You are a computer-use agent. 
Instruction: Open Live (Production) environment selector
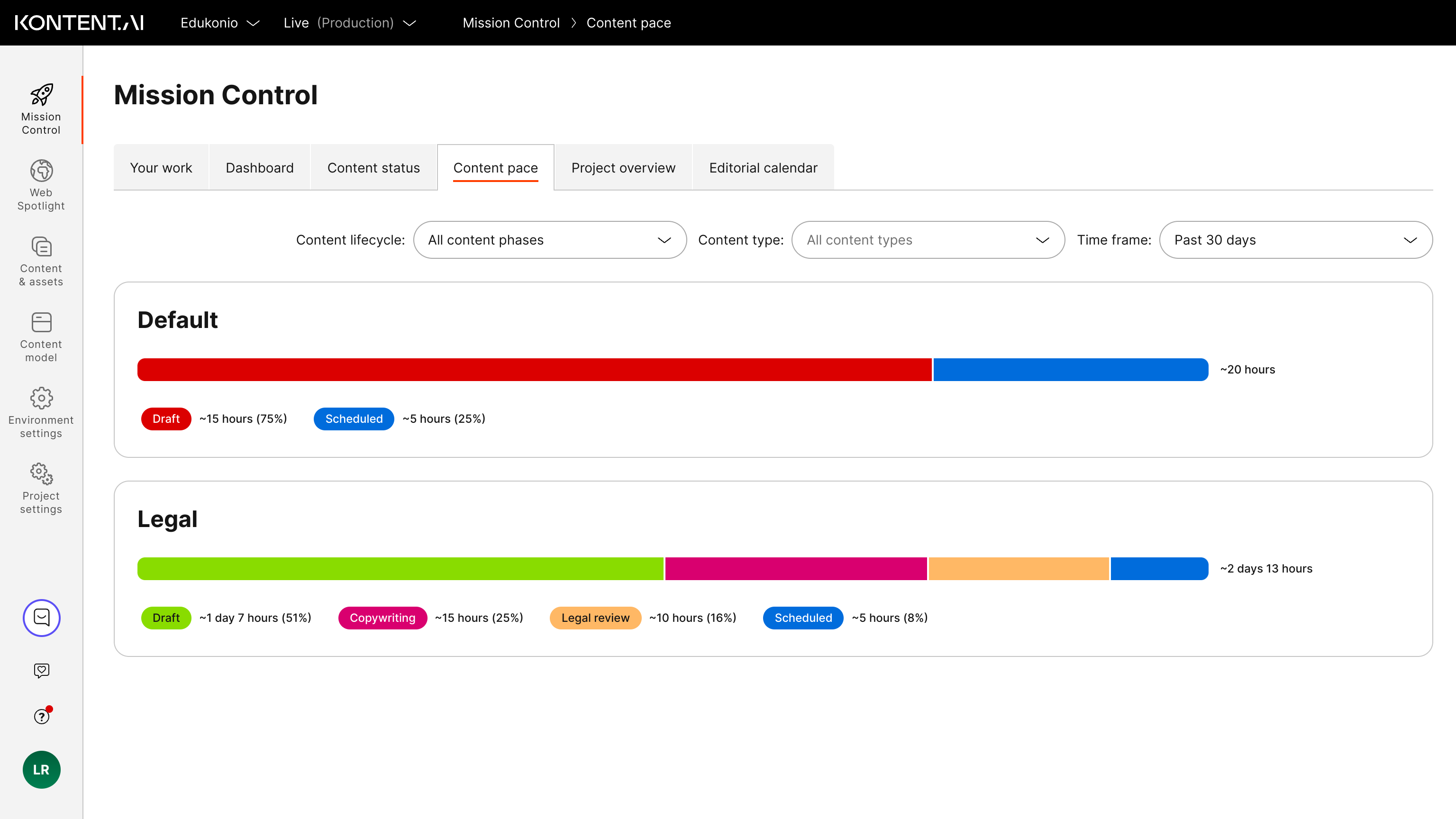click(349, 23)
